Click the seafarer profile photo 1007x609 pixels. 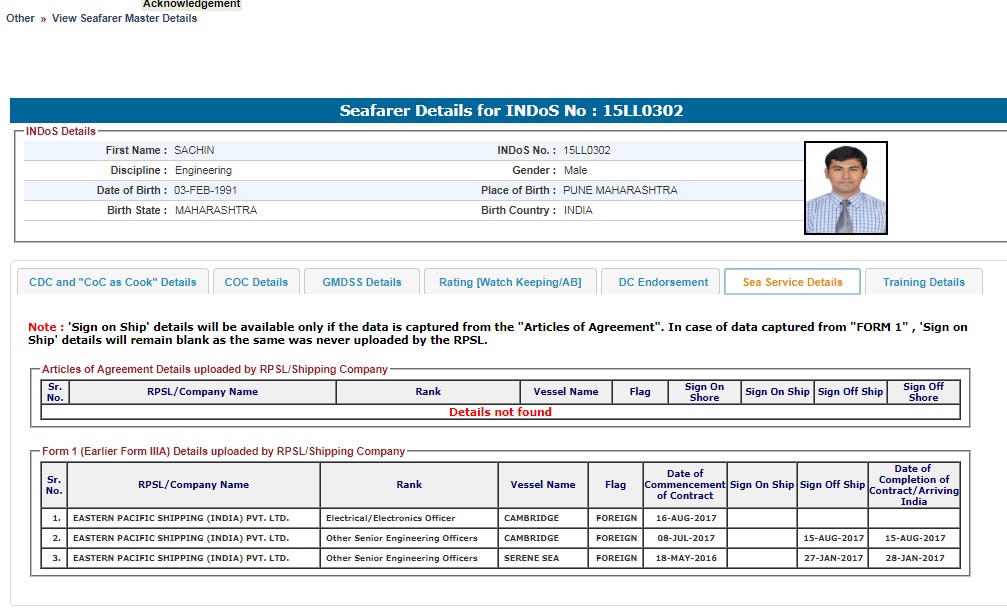845,188
